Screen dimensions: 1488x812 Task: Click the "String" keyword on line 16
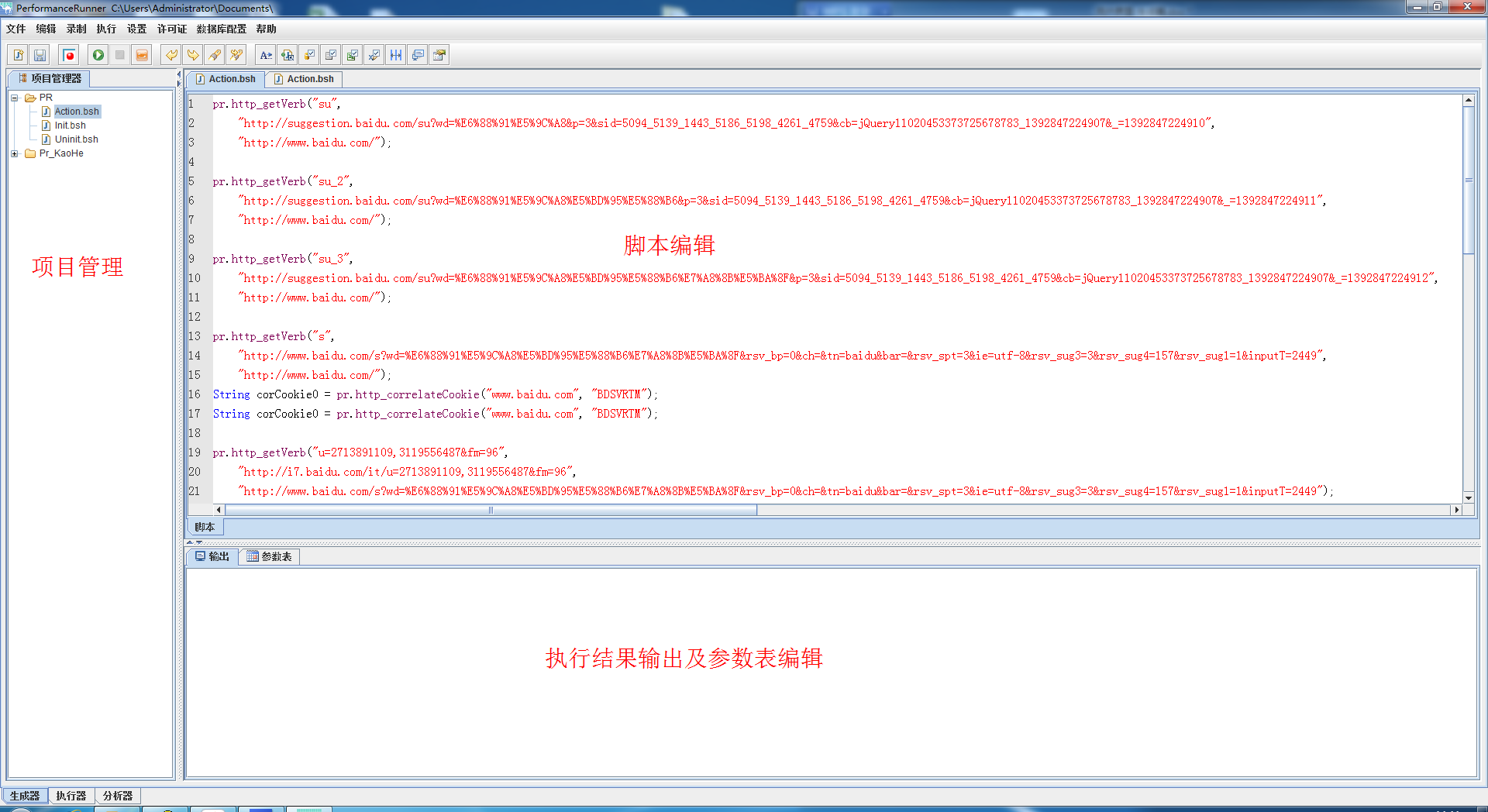232,394
